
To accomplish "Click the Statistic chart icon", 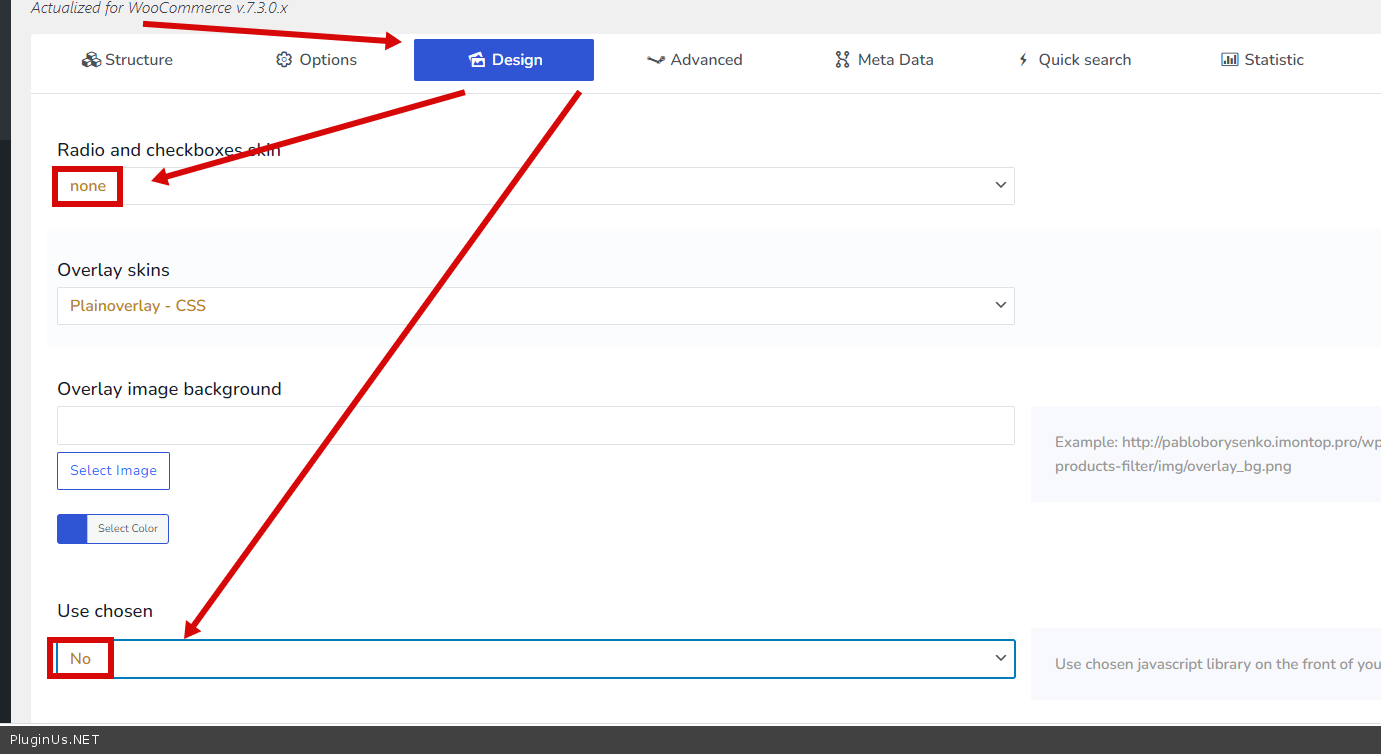I will (x=1229, y=60).
